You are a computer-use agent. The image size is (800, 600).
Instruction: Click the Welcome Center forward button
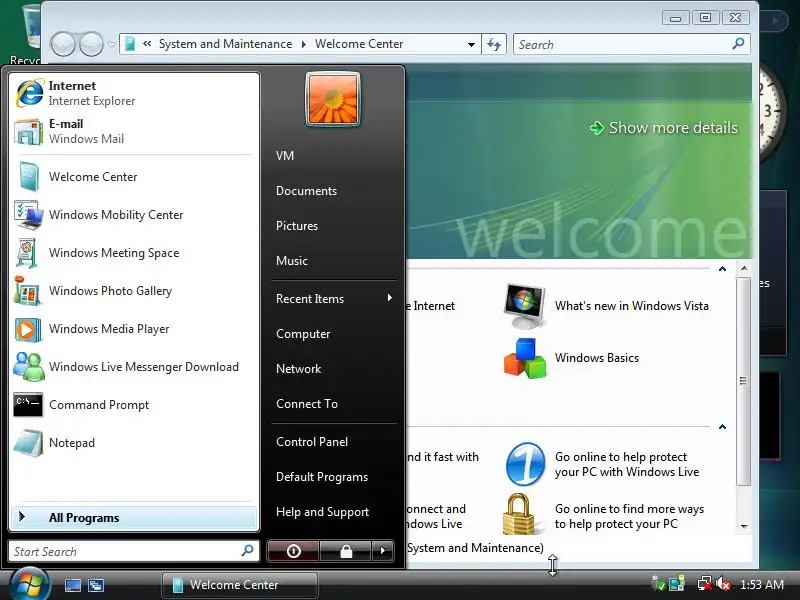(91, 44)
